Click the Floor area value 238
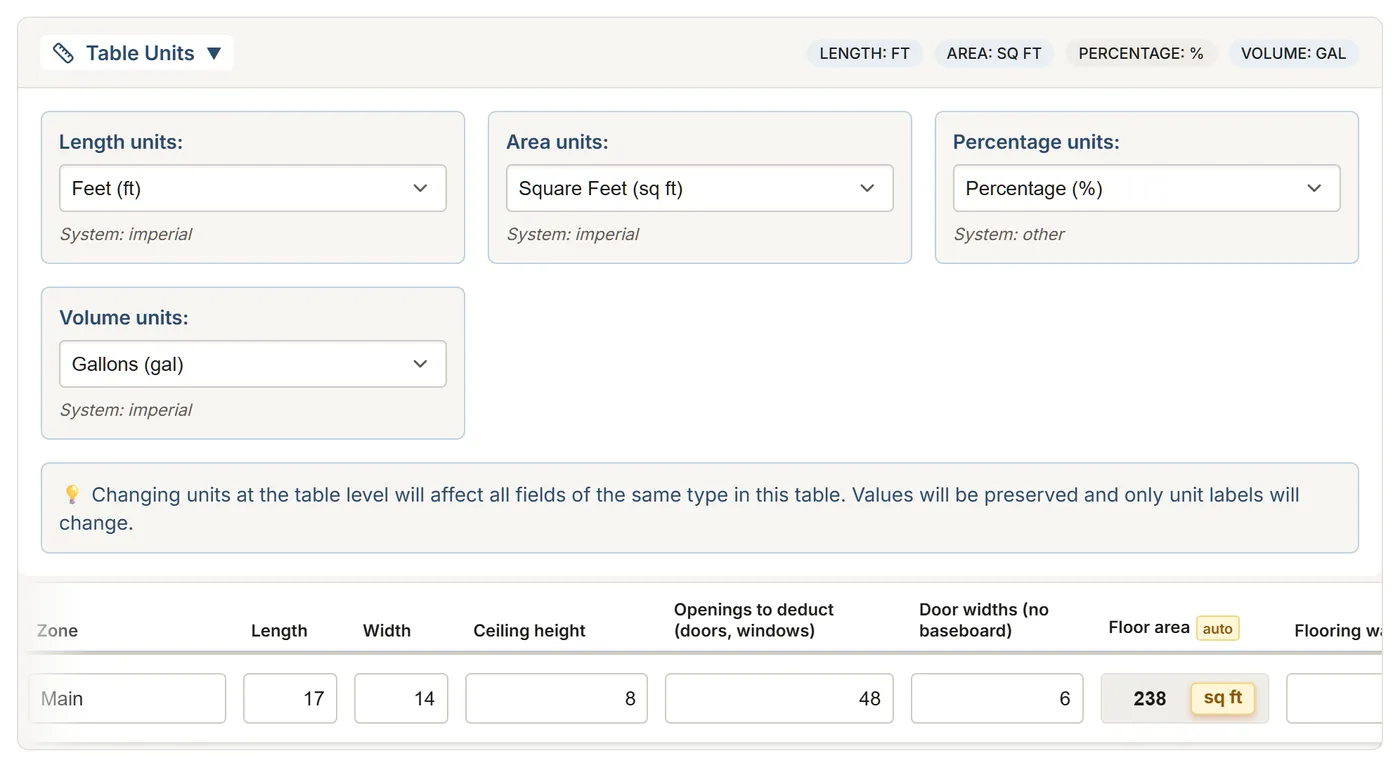The width and height of the screenshot is (1400, 767). pyautogui.click(x=1150, y=699)
